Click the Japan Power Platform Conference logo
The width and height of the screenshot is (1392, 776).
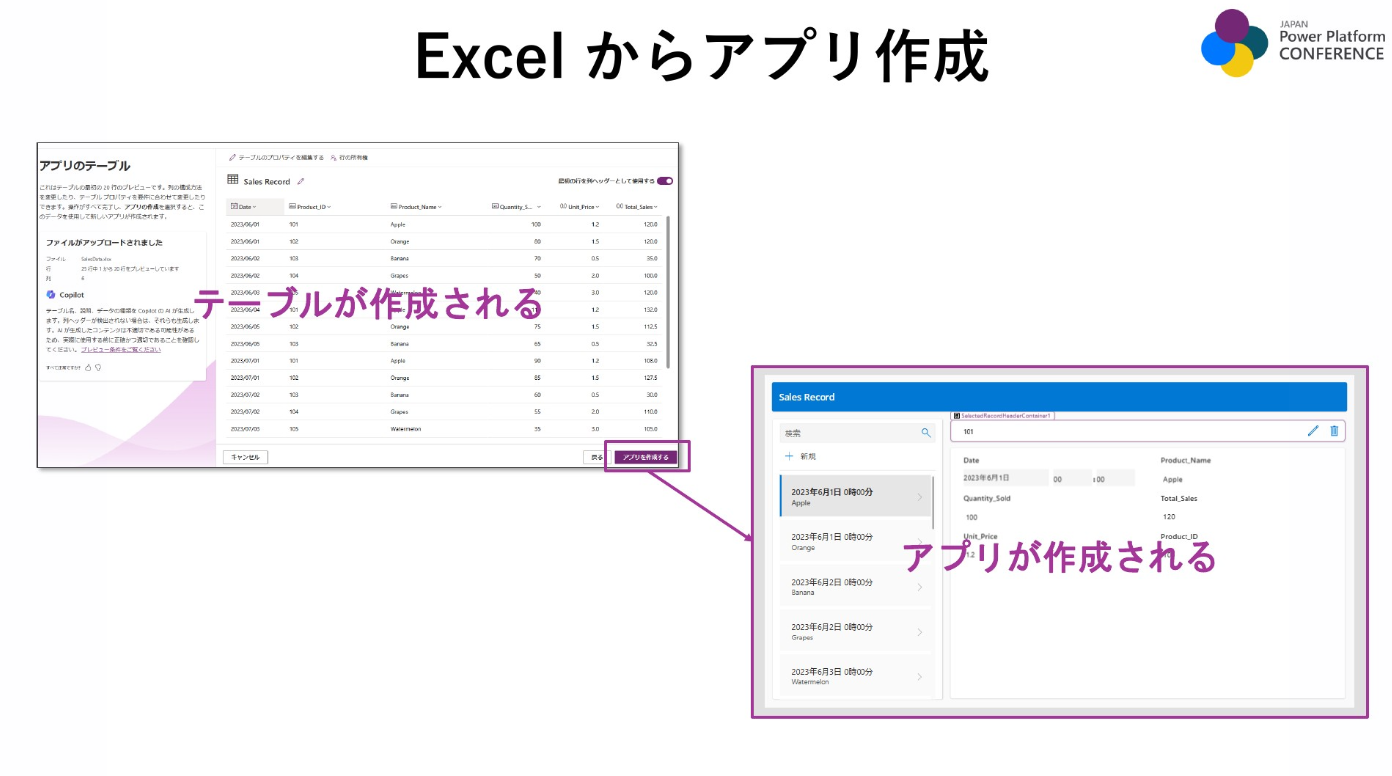1293,42
